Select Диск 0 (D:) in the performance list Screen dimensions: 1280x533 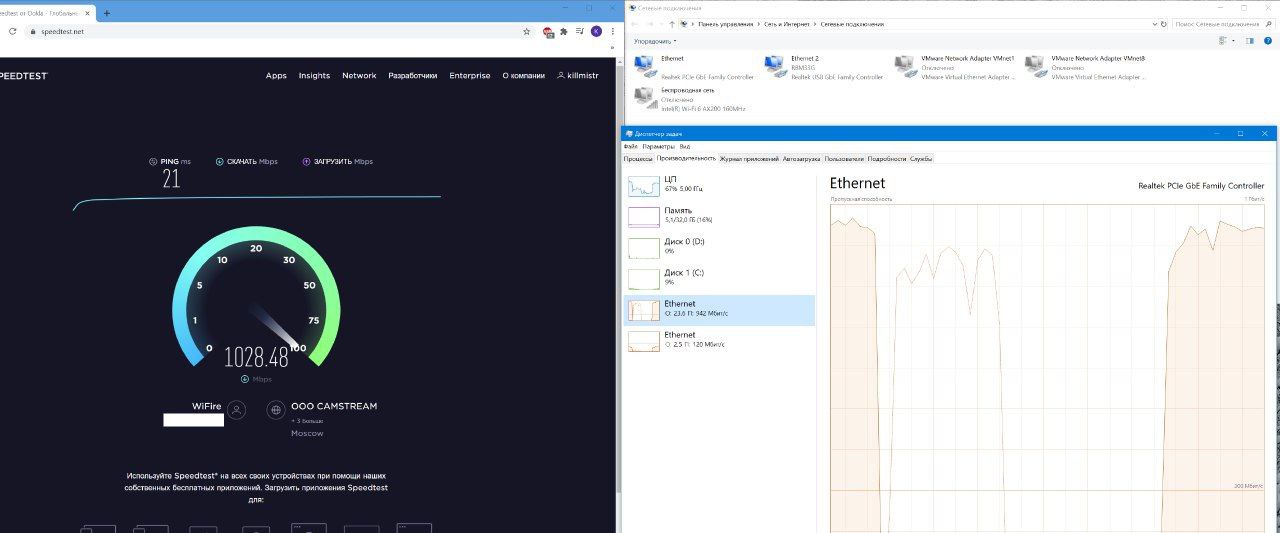(719, 248)
